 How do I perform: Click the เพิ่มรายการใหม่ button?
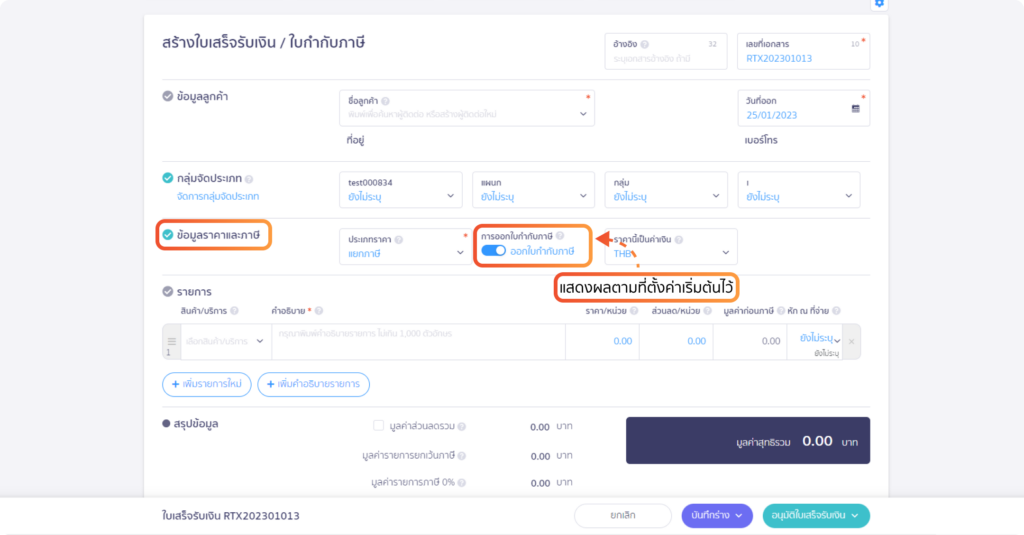(x=206, y=384)
